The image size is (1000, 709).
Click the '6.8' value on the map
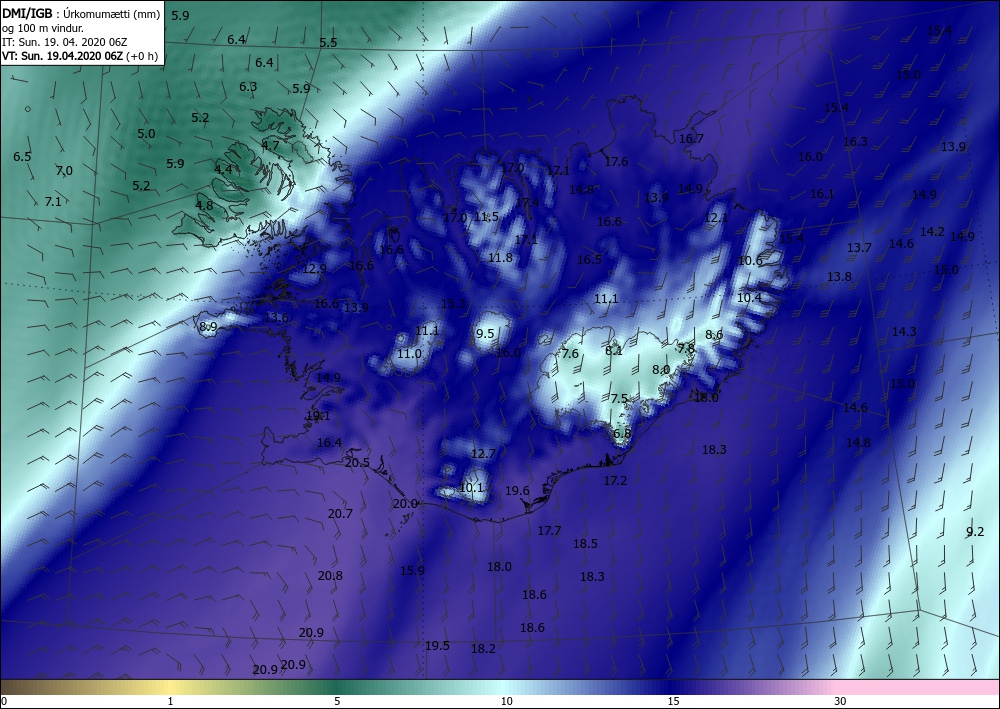coord(622,434)
